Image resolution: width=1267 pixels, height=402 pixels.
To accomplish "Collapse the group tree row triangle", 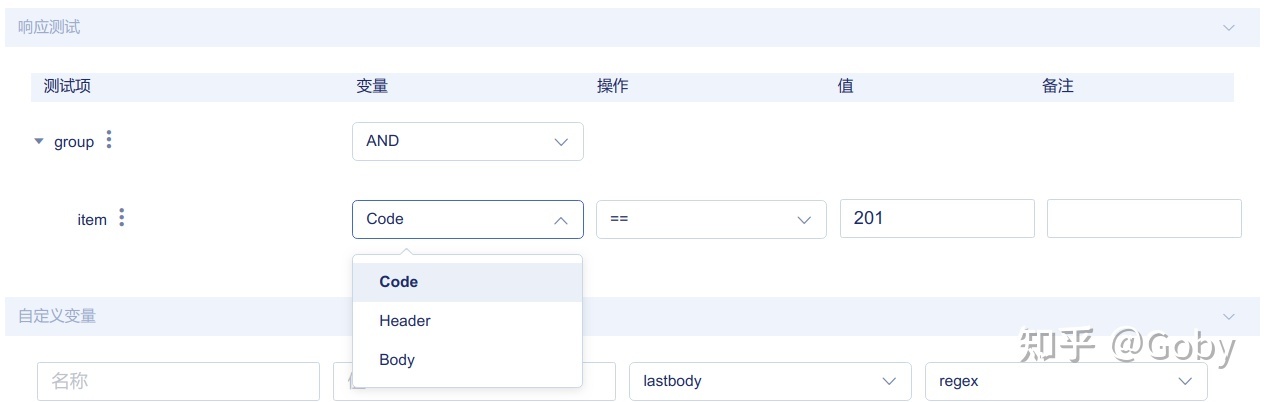I will (39, 142).
